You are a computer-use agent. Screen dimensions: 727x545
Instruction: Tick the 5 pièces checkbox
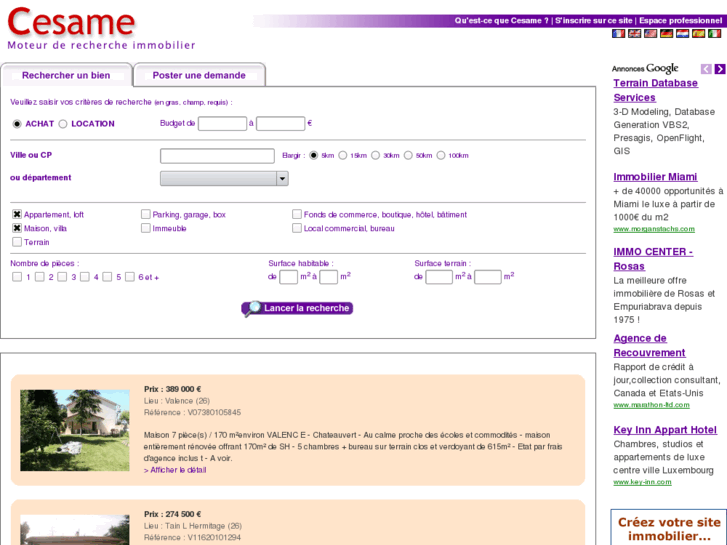107,277
